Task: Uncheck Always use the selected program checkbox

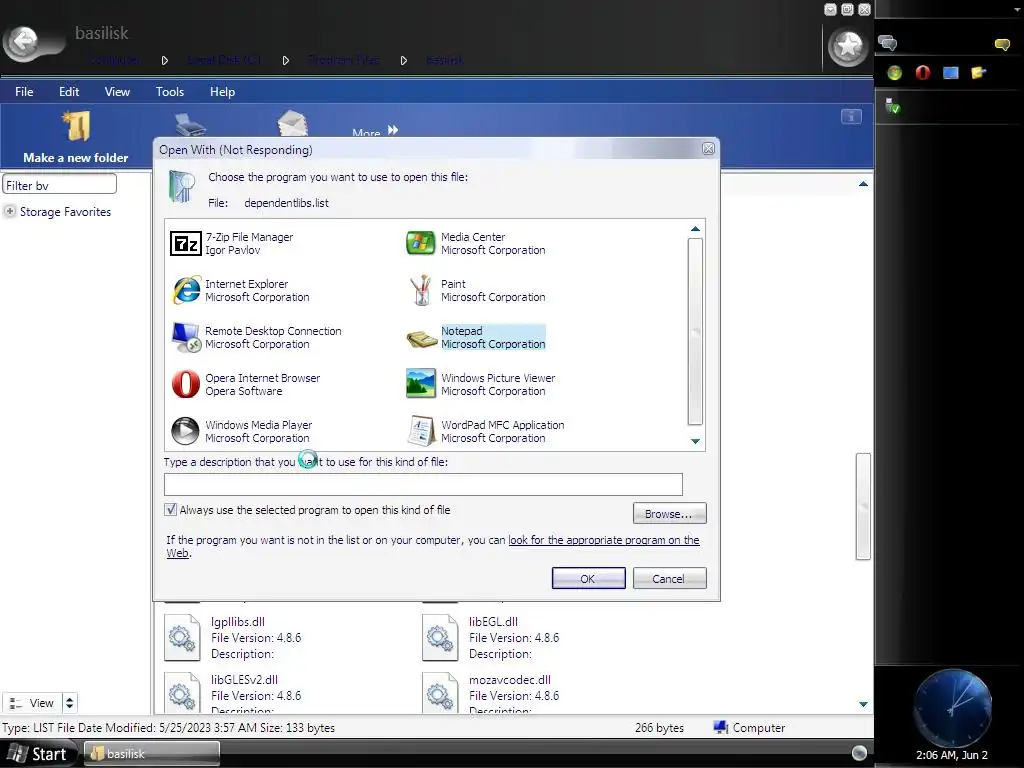Action: 170,509
